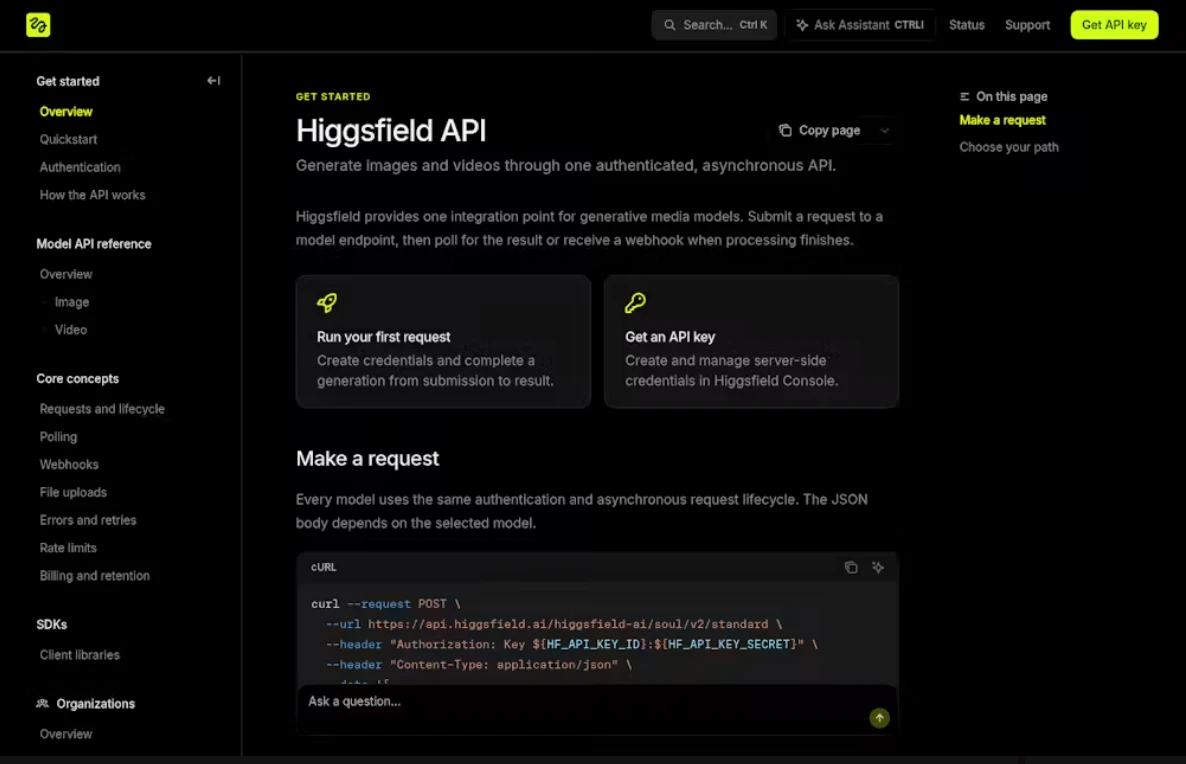Collapse the sidebar with arrow icon
The width and height of the screenshot is (1186, 764).
tap(213, 81)
